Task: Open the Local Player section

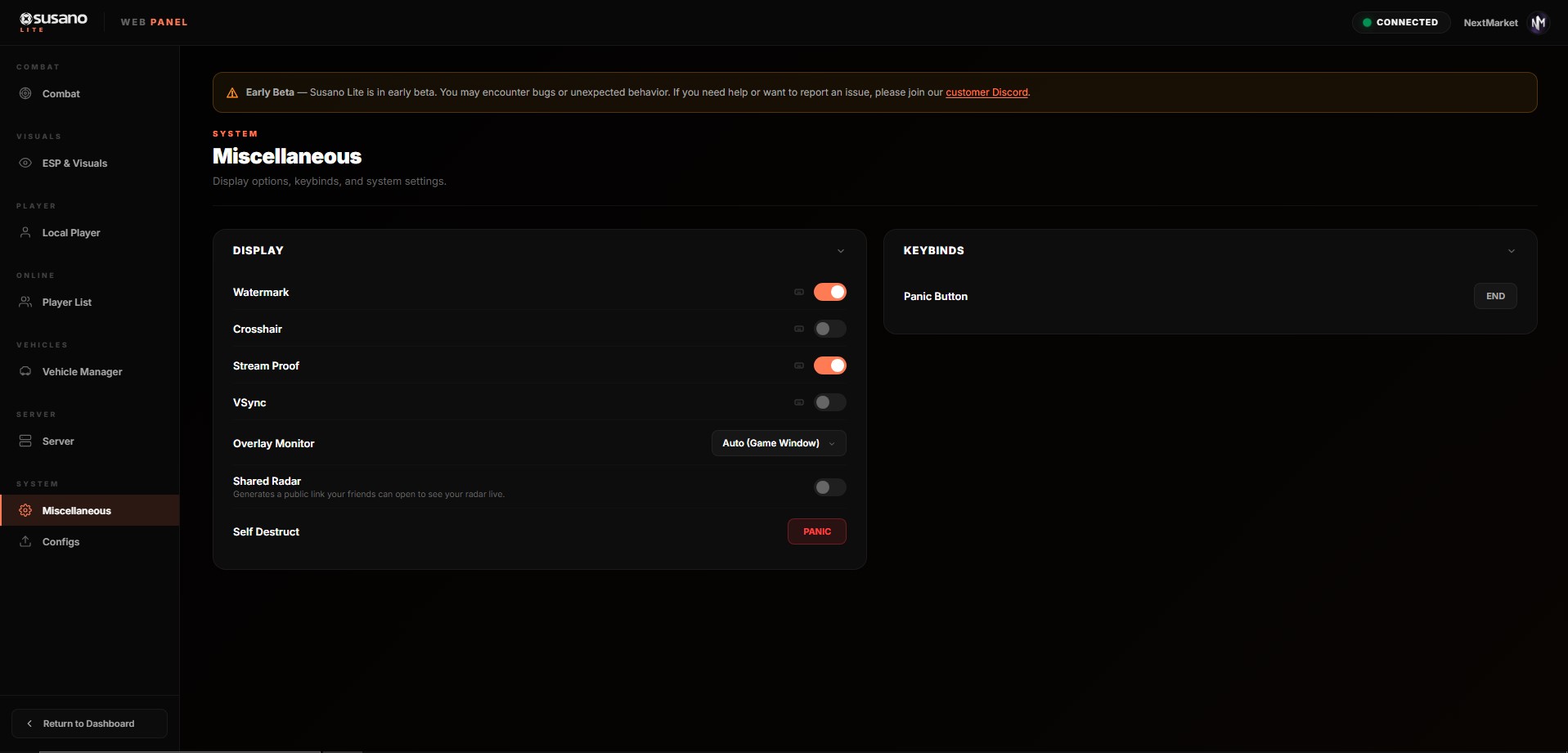Action: (x=90, y=232)
